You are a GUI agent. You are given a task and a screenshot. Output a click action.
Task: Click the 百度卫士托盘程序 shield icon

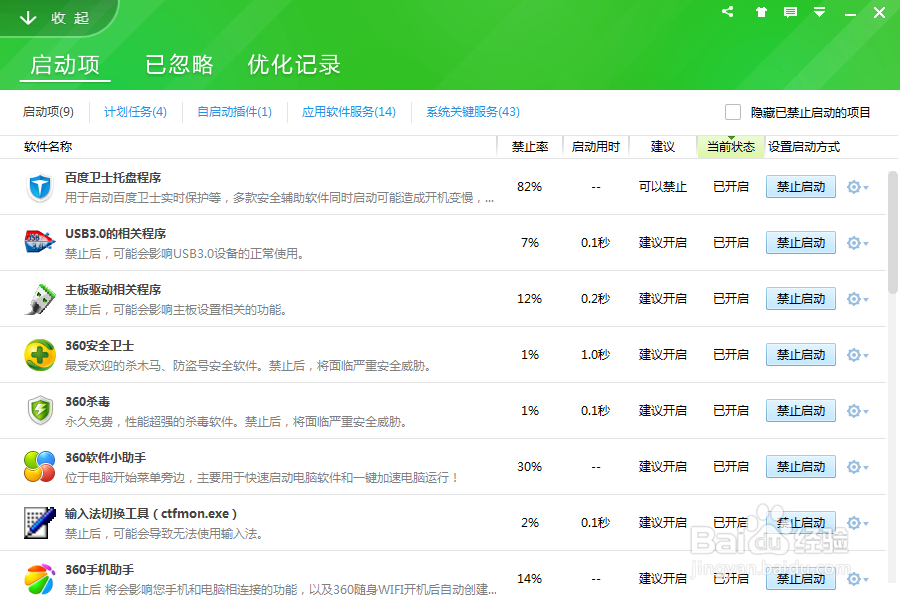40,187
